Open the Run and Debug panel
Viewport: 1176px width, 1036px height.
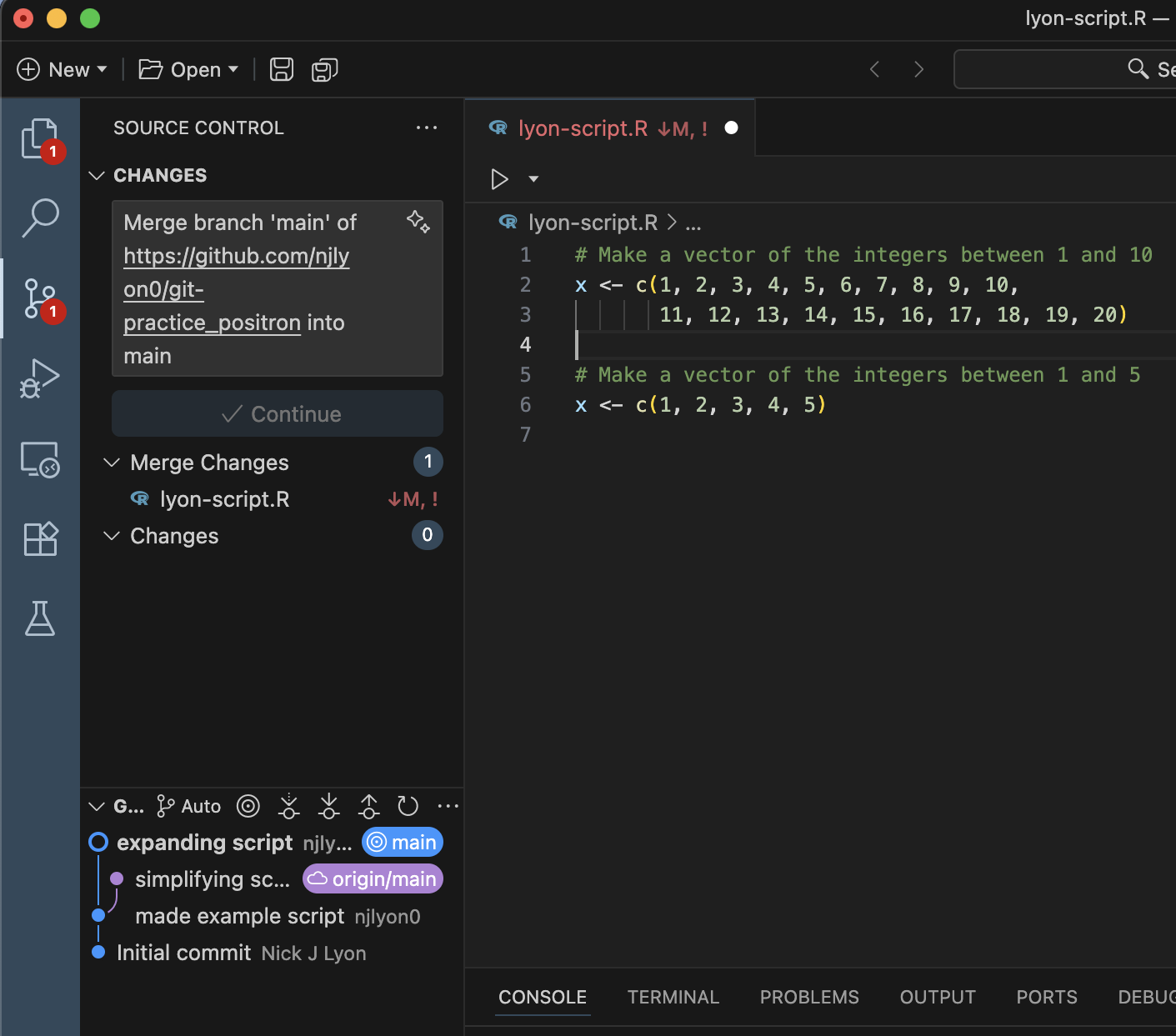tap(40, 378)
